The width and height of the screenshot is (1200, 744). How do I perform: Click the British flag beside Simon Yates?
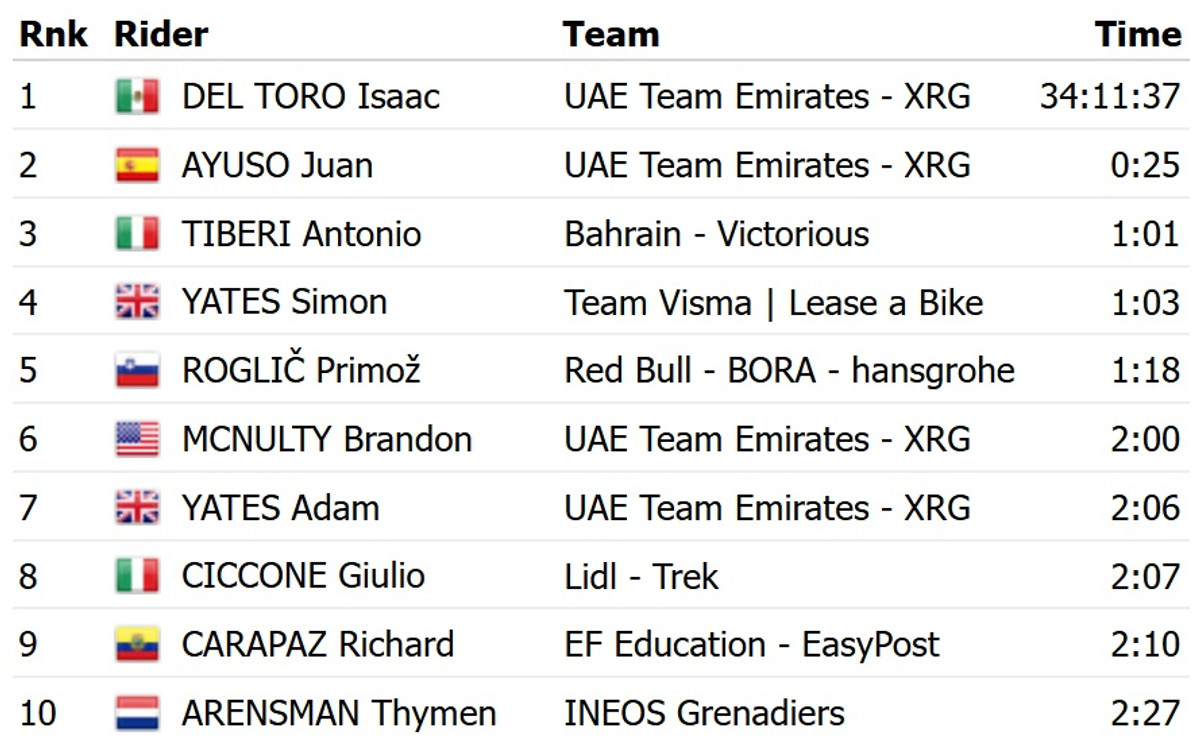pyautogui.click(x=137, y=302)
